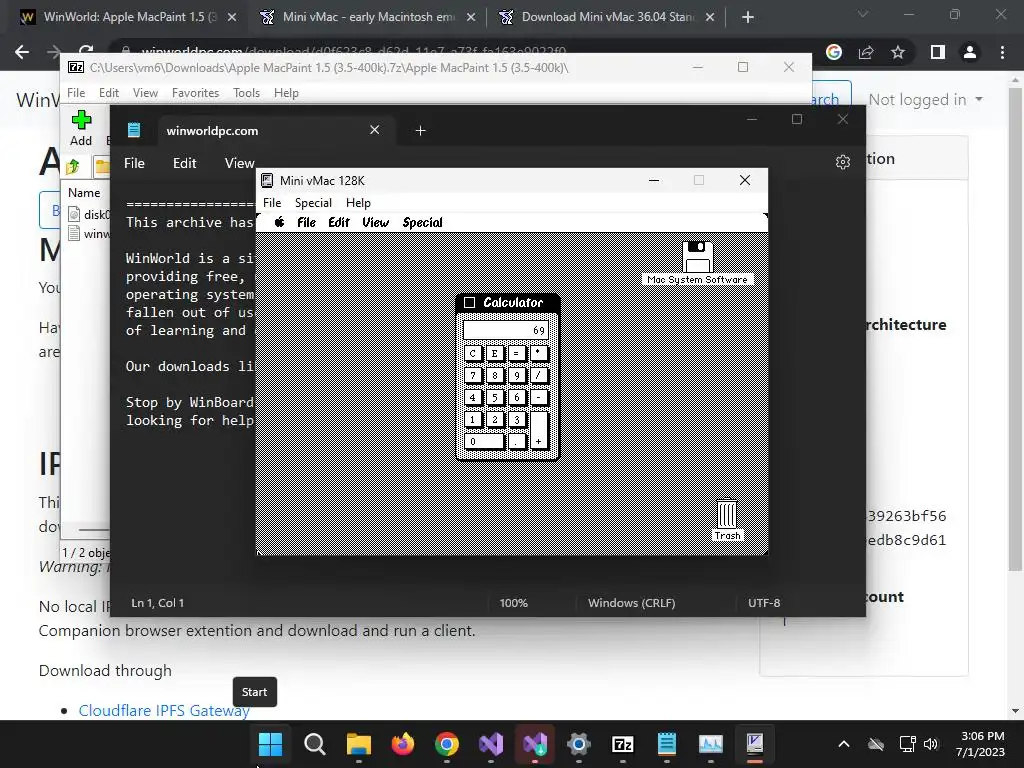
Task: Open Chrome side panel icon
Action: (938, 52)
